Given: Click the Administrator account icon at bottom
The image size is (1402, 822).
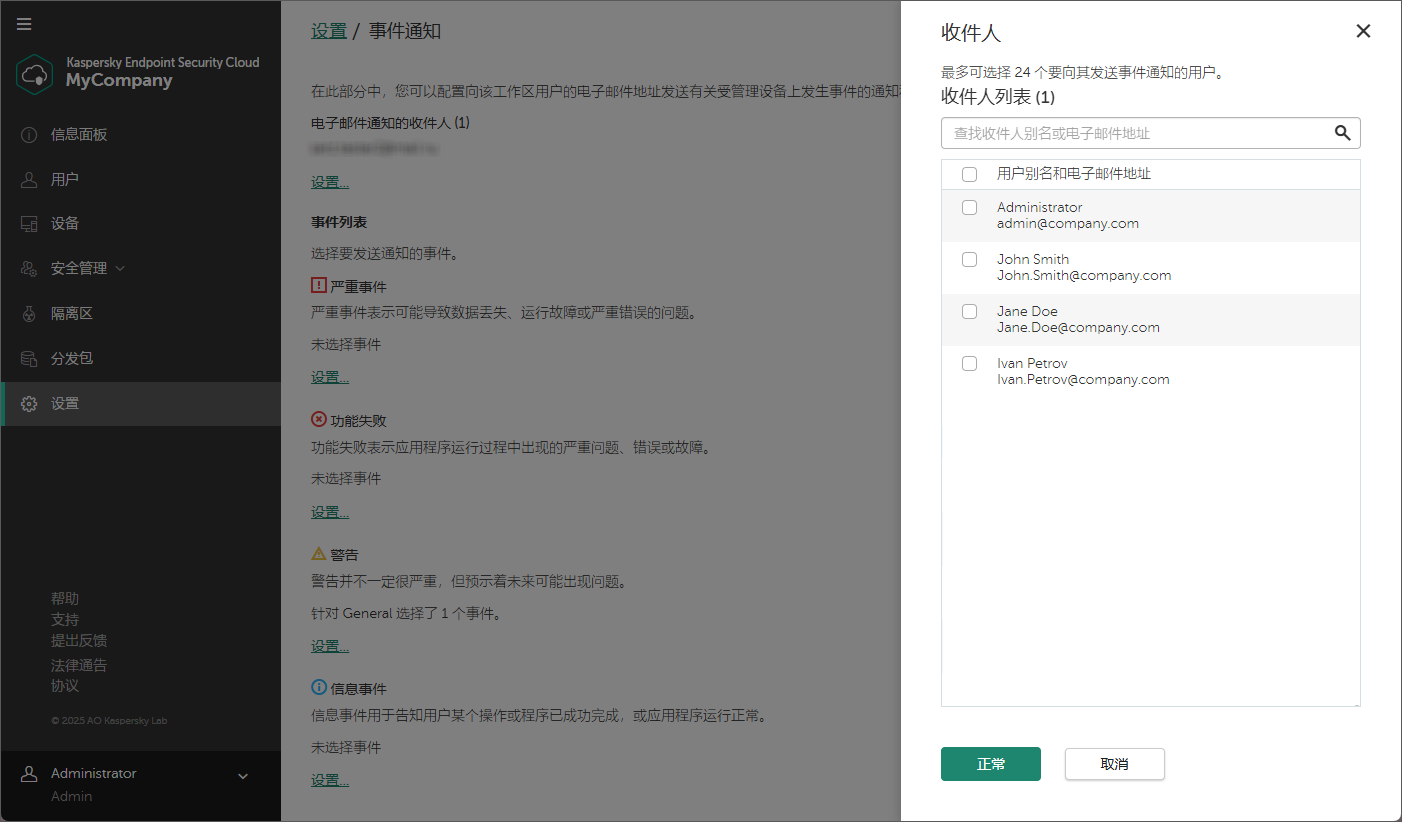Looking at the screenshot, I should pyautogui.click(x=27, y=772).
